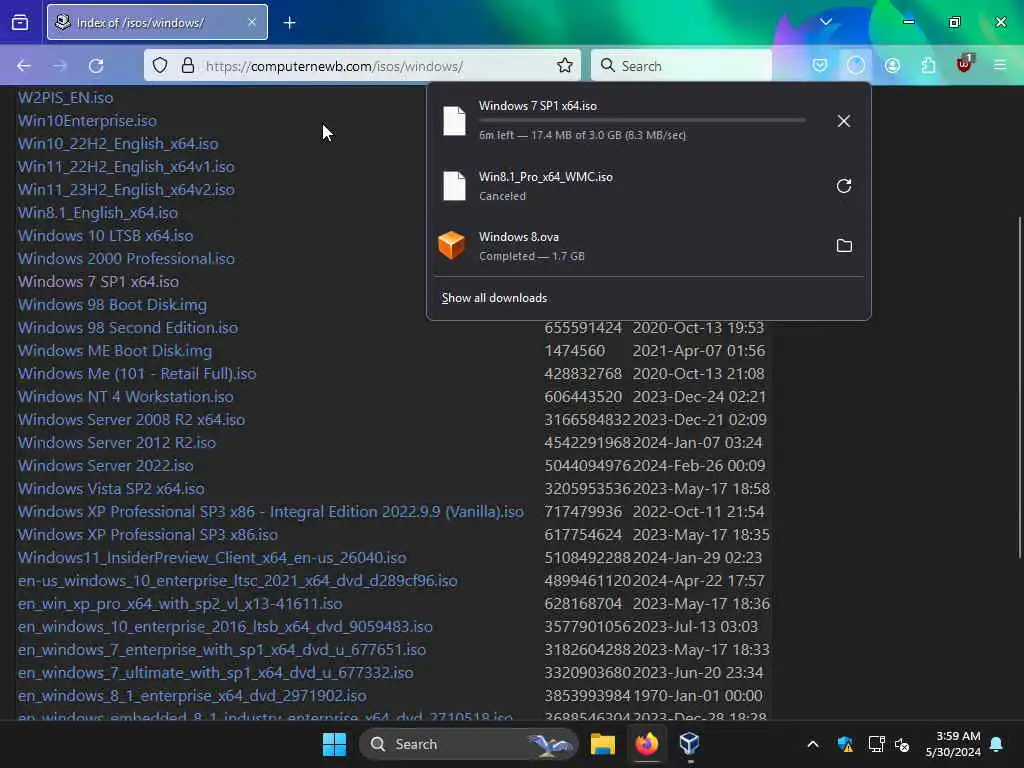Show Windows 8.ova in its folder

tap(844, 246)
